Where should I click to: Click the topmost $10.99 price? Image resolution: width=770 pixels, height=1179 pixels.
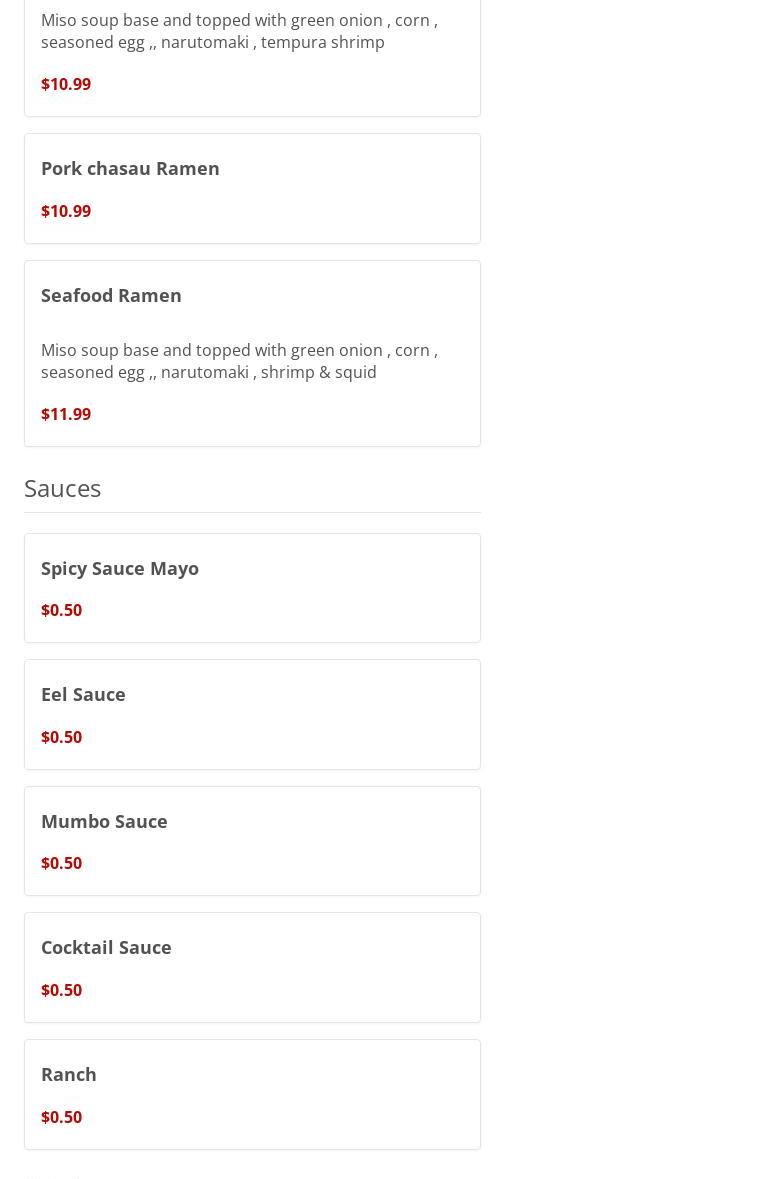click(66, 84)
